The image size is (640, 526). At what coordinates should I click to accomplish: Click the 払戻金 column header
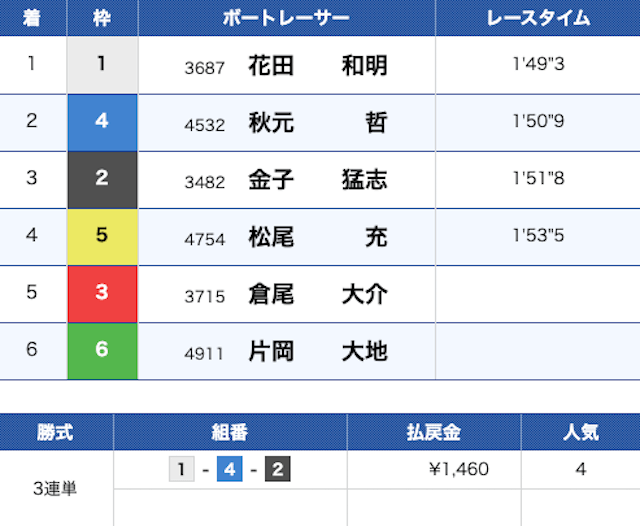[x=433, y=432]
